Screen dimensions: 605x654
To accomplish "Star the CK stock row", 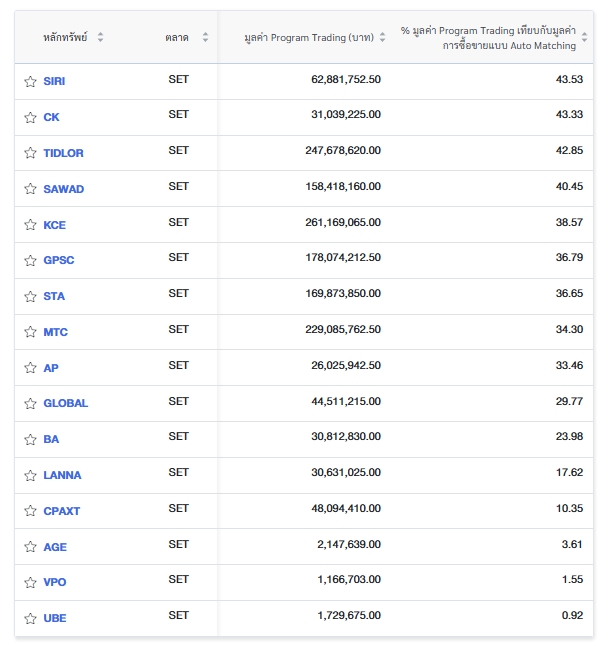I will (30, 118).
